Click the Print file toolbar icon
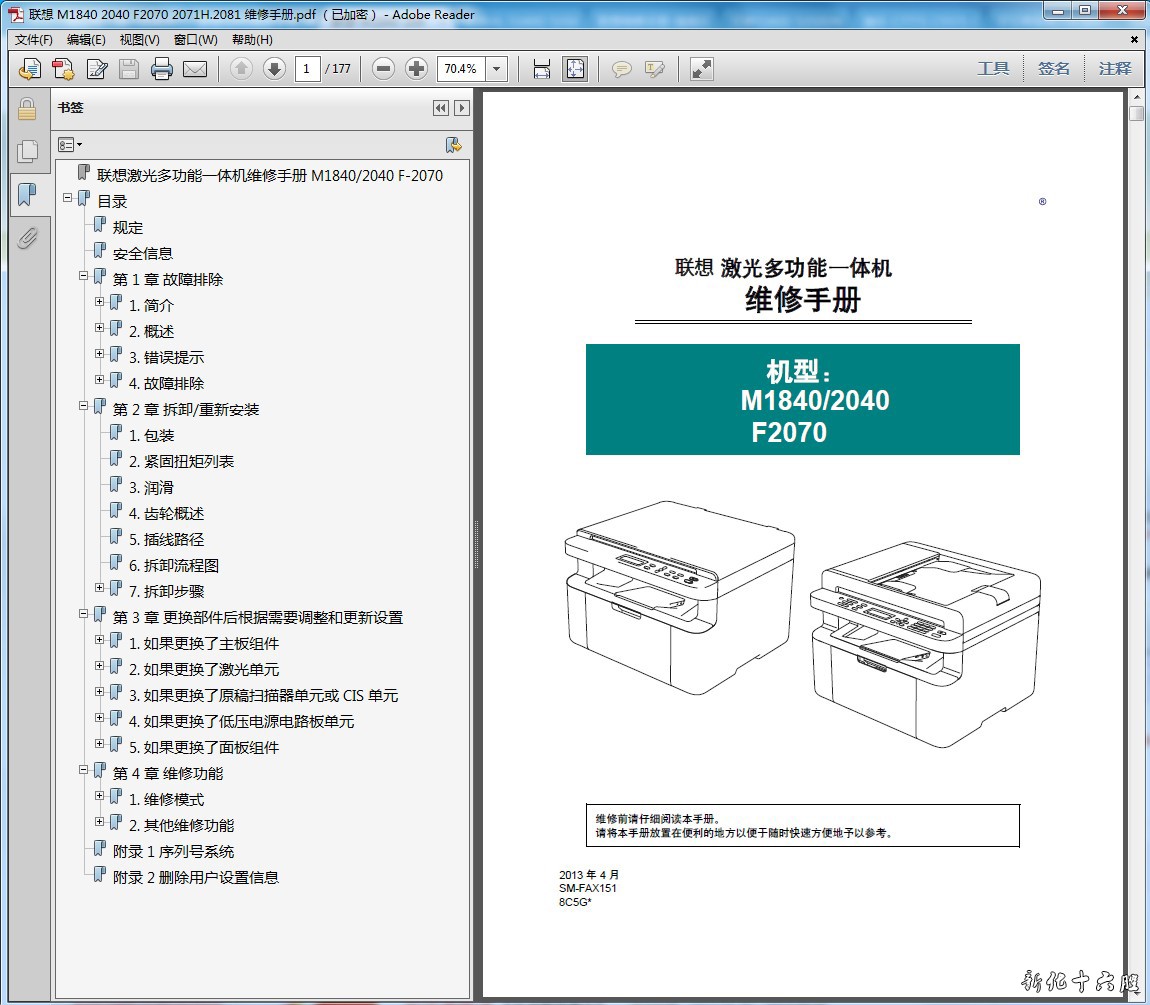Screen dimensions: 1150x1005 coord(162,69)
